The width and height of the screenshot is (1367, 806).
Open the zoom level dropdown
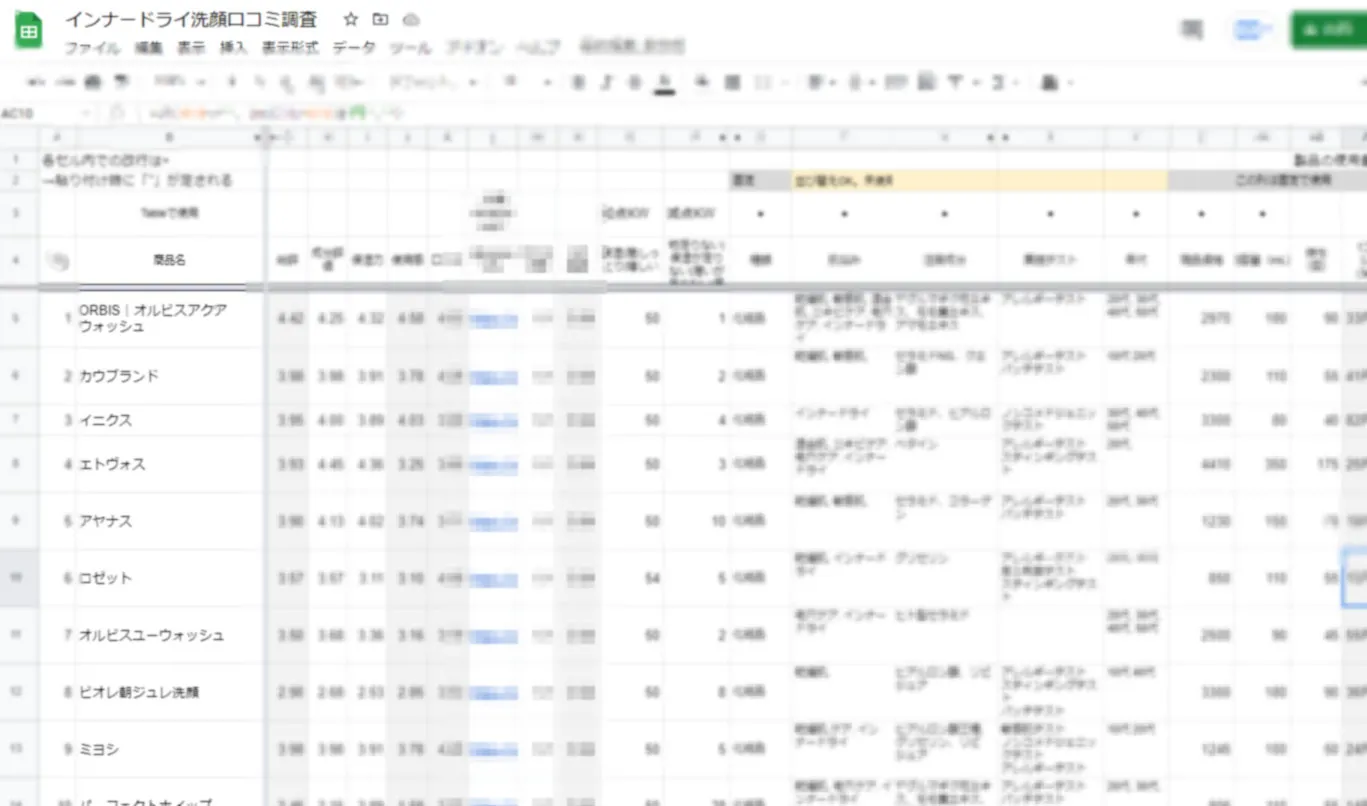180,82
